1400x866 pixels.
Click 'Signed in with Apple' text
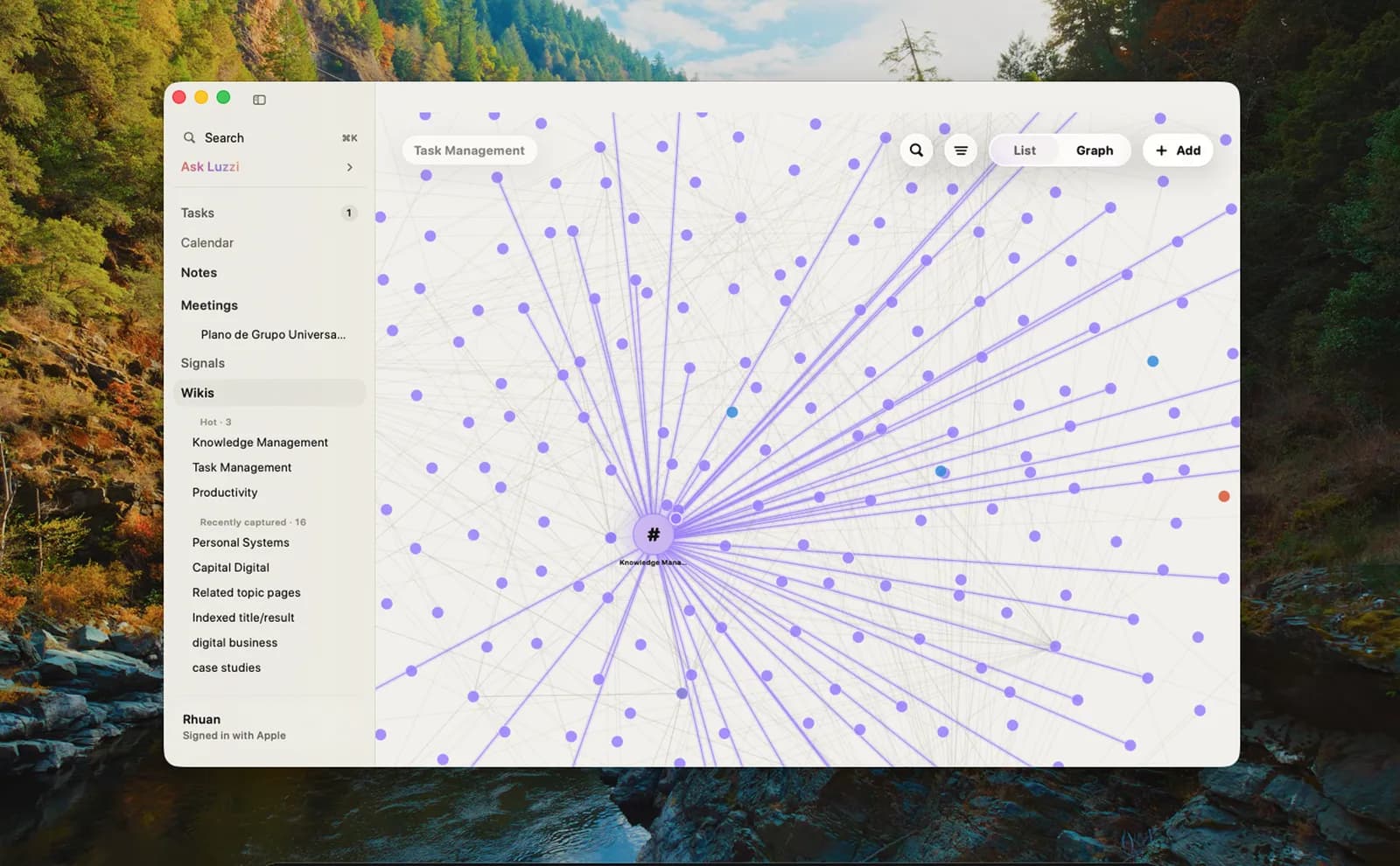234,736
